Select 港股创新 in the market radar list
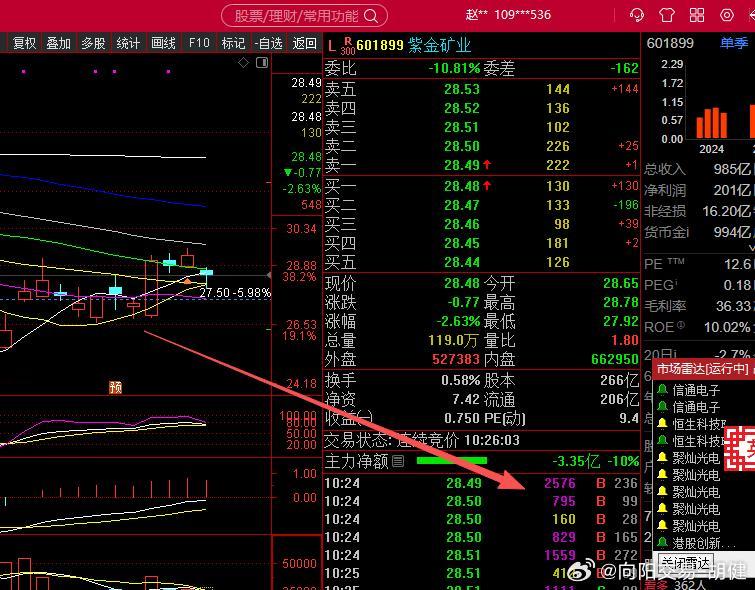 702,543
